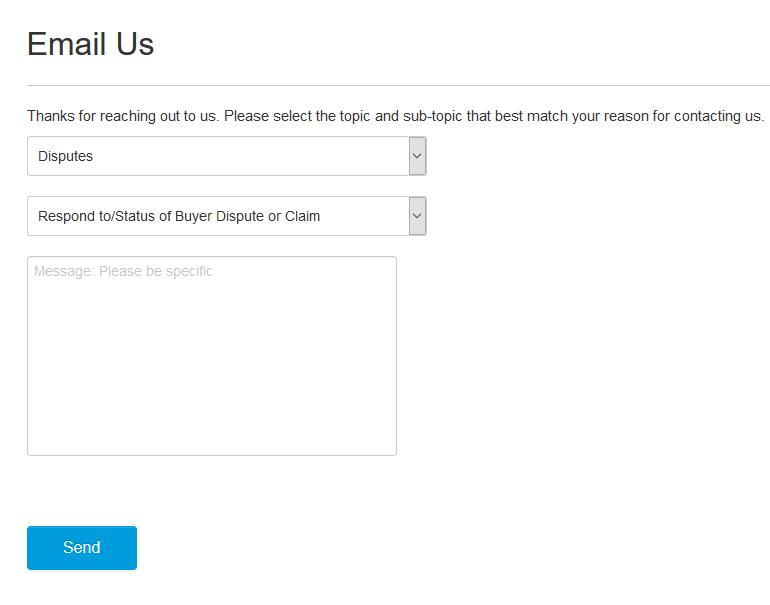
Task: Focus the message text area
Action: 212,356
